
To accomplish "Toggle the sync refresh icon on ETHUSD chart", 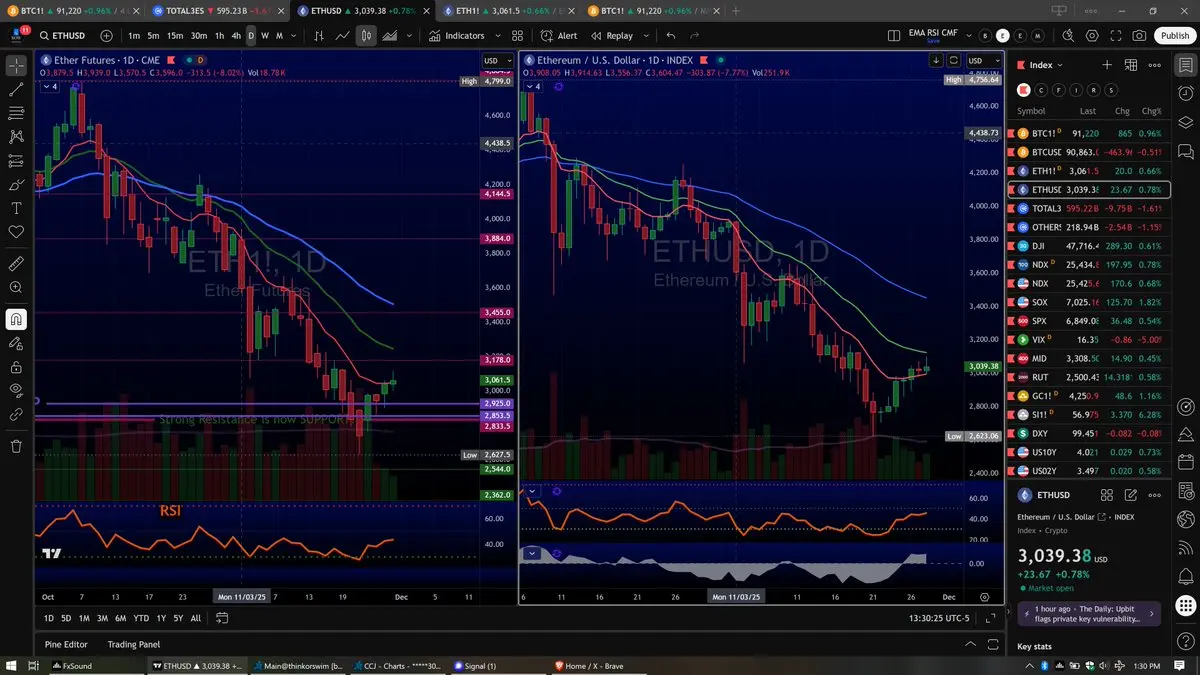I will coord(953,60).
